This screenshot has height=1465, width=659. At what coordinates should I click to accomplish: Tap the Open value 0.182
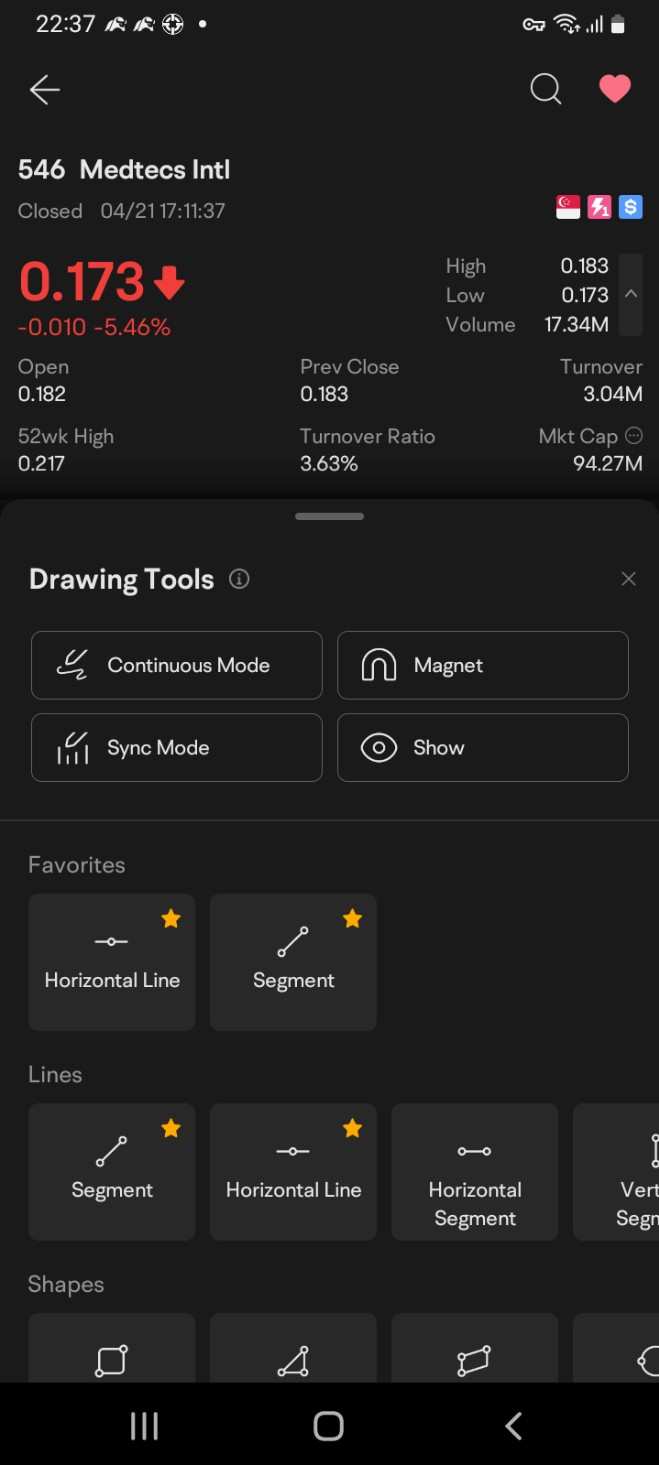pyautogui.click(x=42, y=394)
